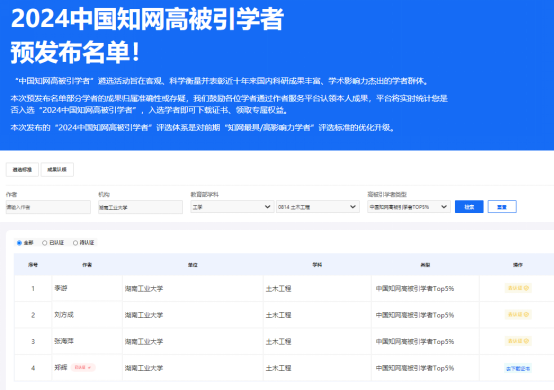Click the 高被引学者类型 filter label

point(387,194)
